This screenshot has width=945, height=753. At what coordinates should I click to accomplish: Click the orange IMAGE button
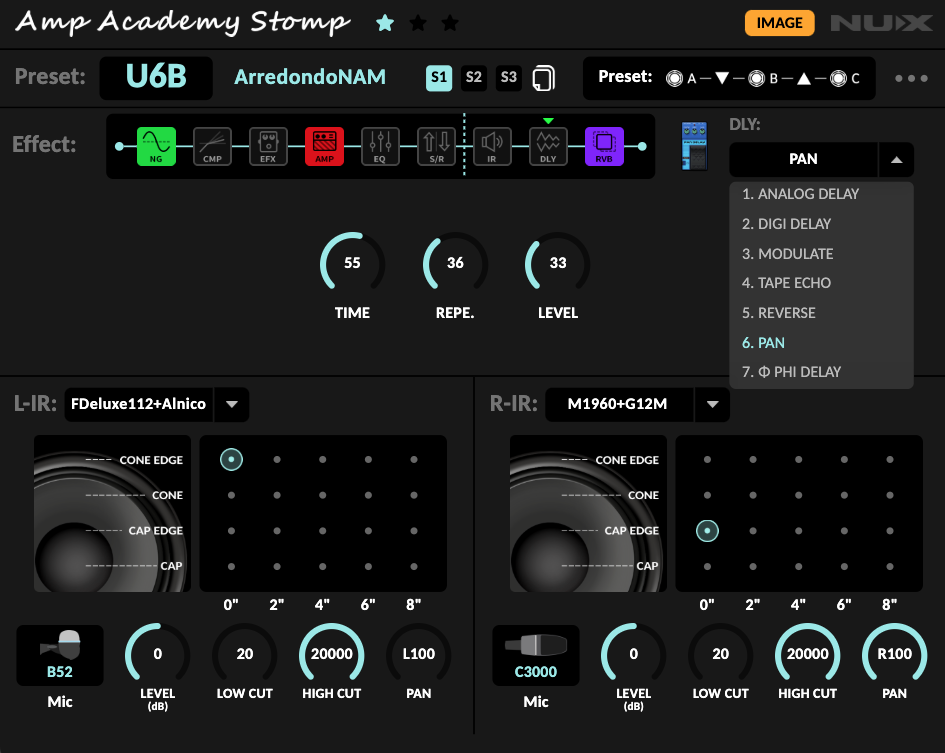(779, 23)
